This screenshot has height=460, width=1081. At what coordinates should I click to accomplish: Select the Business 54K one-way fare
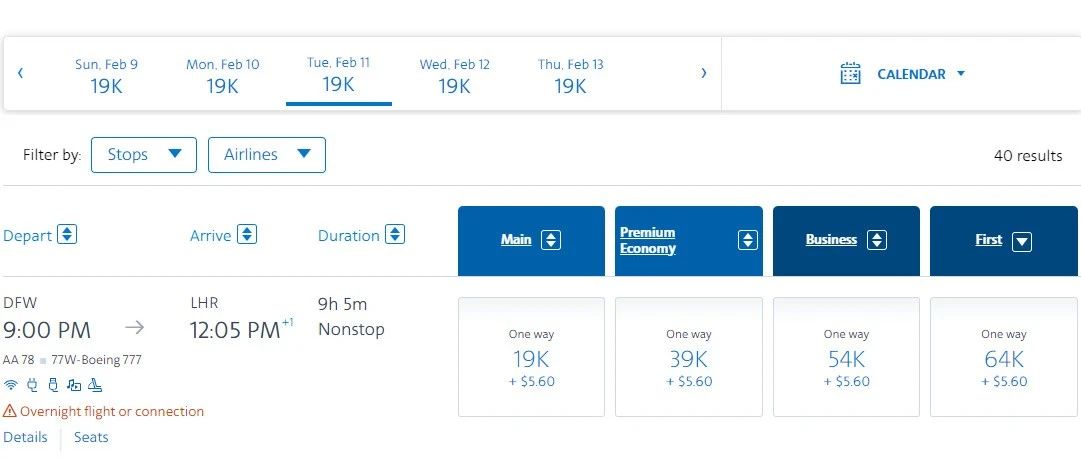point(846,357)
